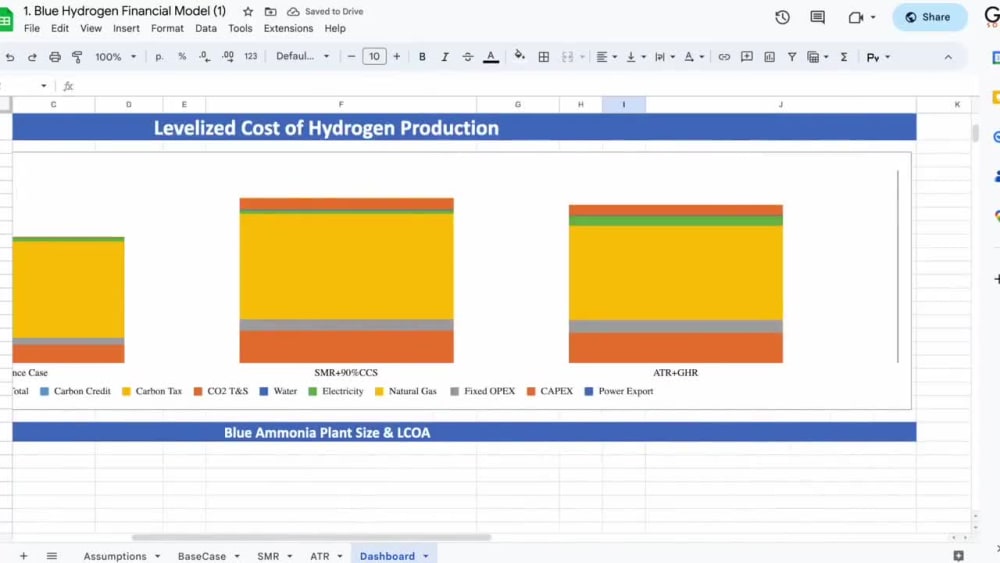Click the font size field

[374, 56]
